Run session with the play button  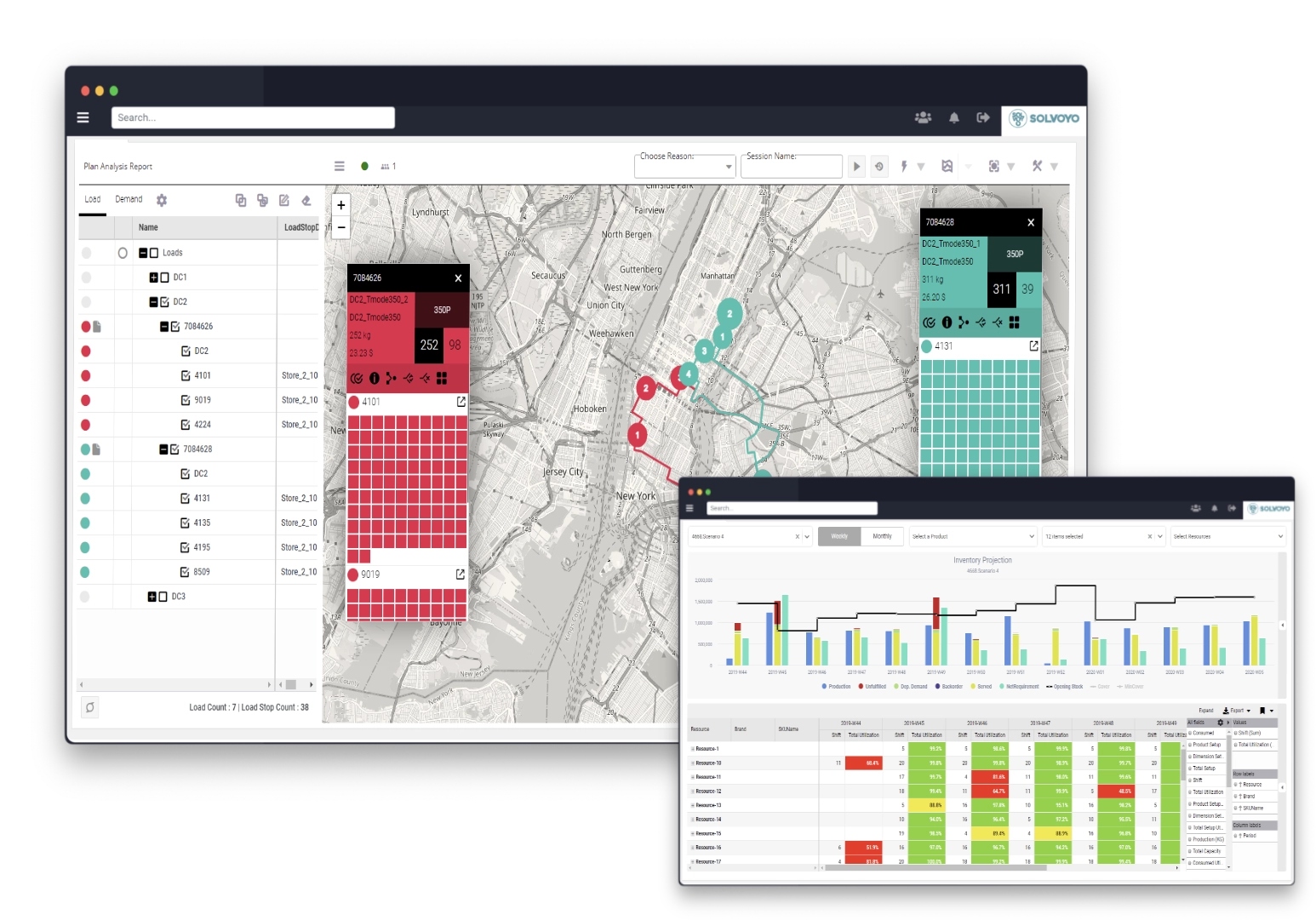coord(857,166)
